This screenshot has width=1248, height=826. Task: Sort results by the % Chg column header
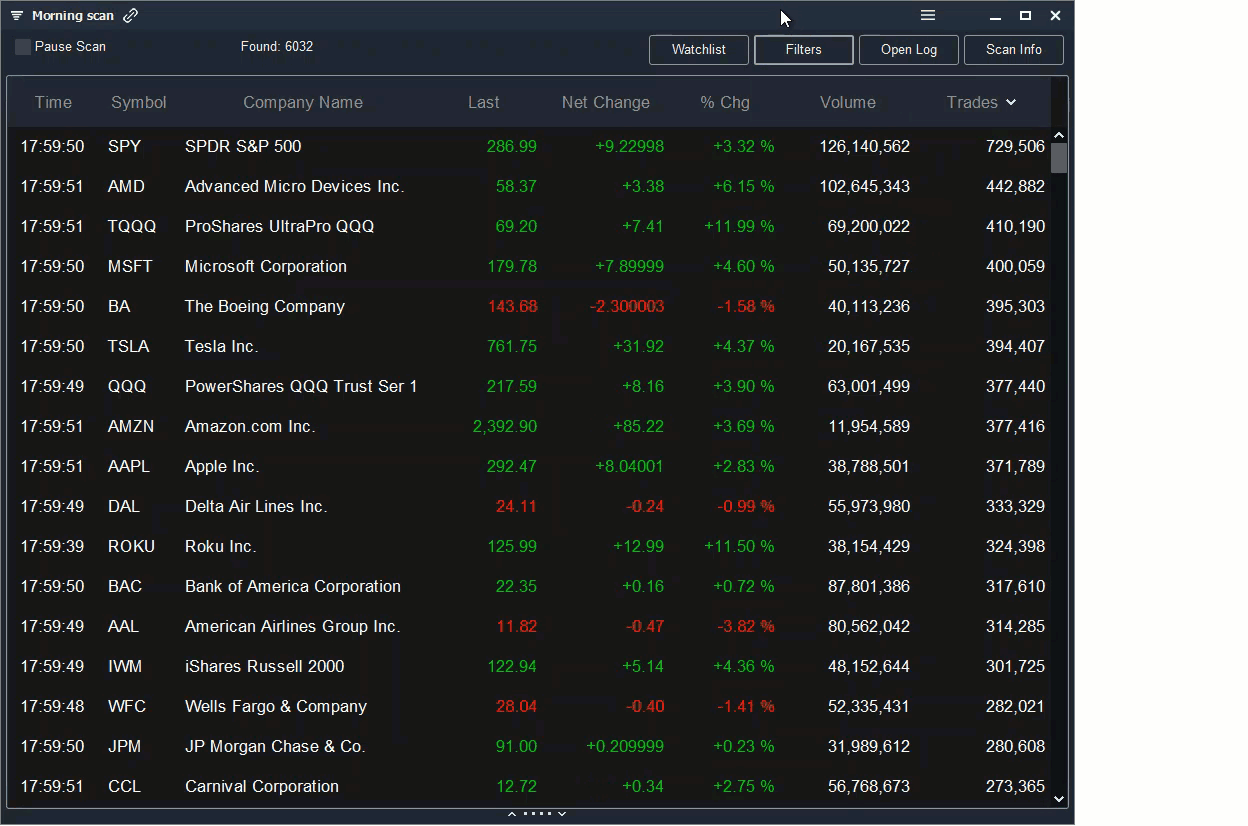coord(724,102)
